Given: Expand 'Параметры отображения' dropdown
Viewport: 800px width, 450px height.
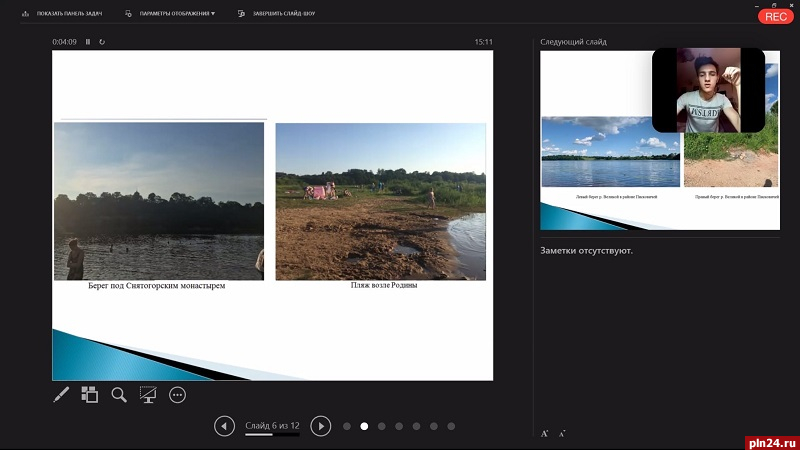Looking at the screenshot, I should pos(170,14).
